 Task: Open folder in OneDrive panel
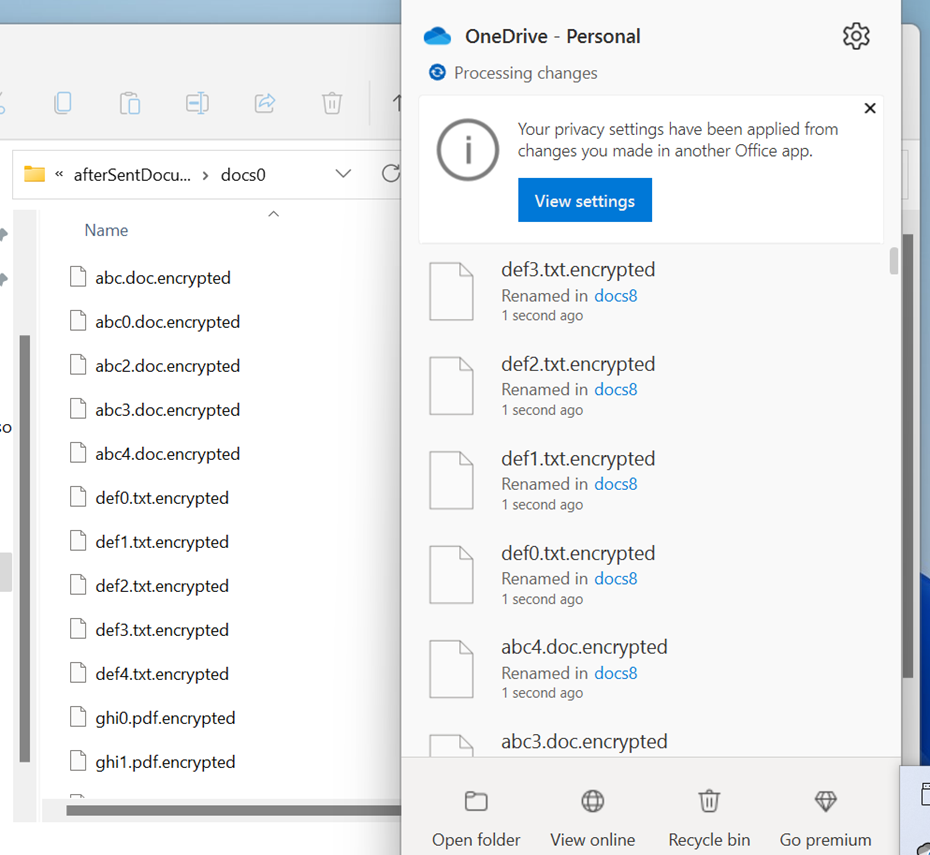(x=476, y=818)
